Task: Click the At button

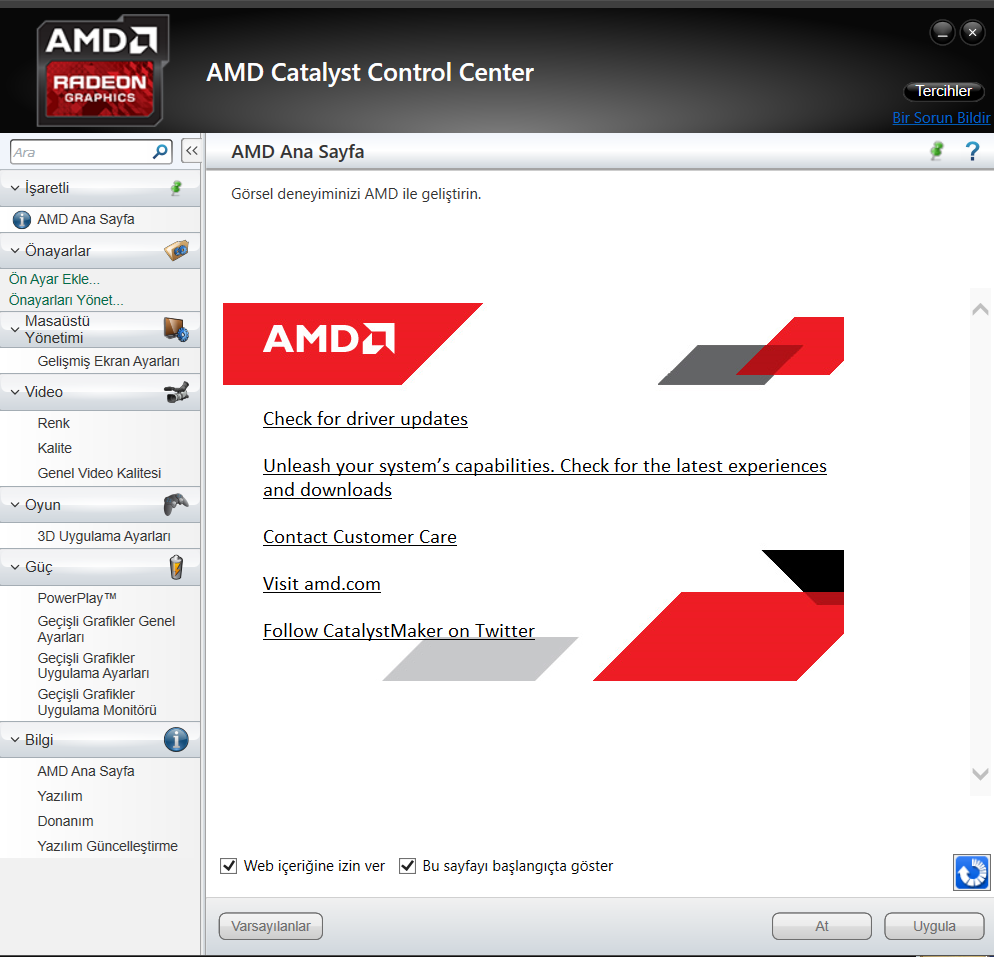Action: point(822,926)
